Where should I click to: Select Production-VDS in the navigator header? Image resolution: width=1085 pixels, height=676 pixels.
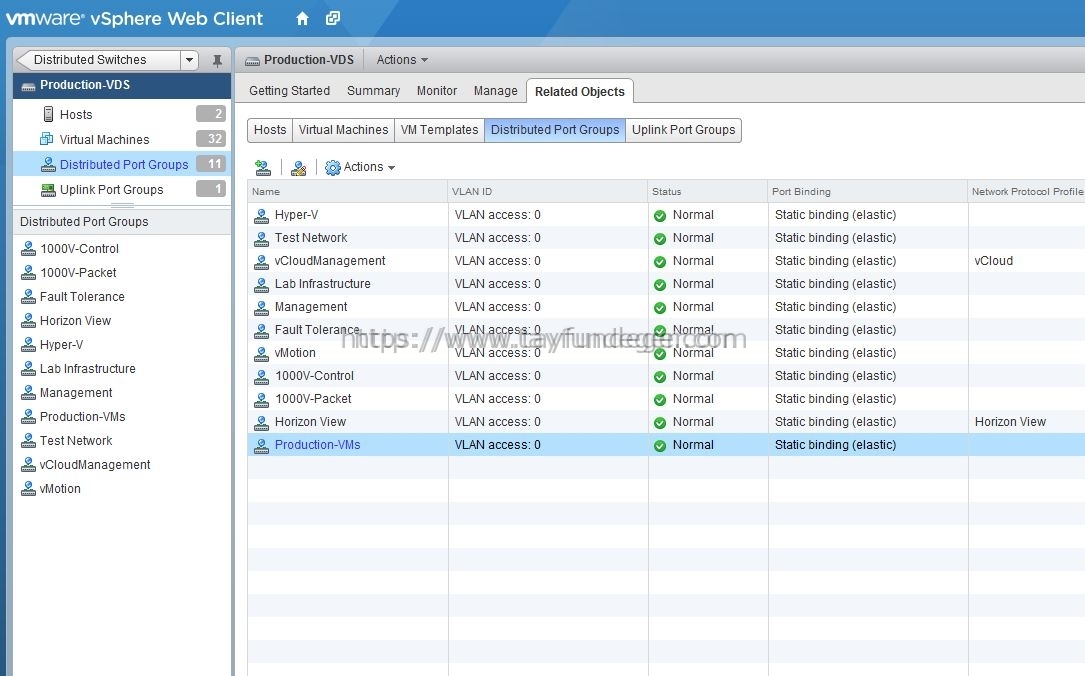click(122, 85)
